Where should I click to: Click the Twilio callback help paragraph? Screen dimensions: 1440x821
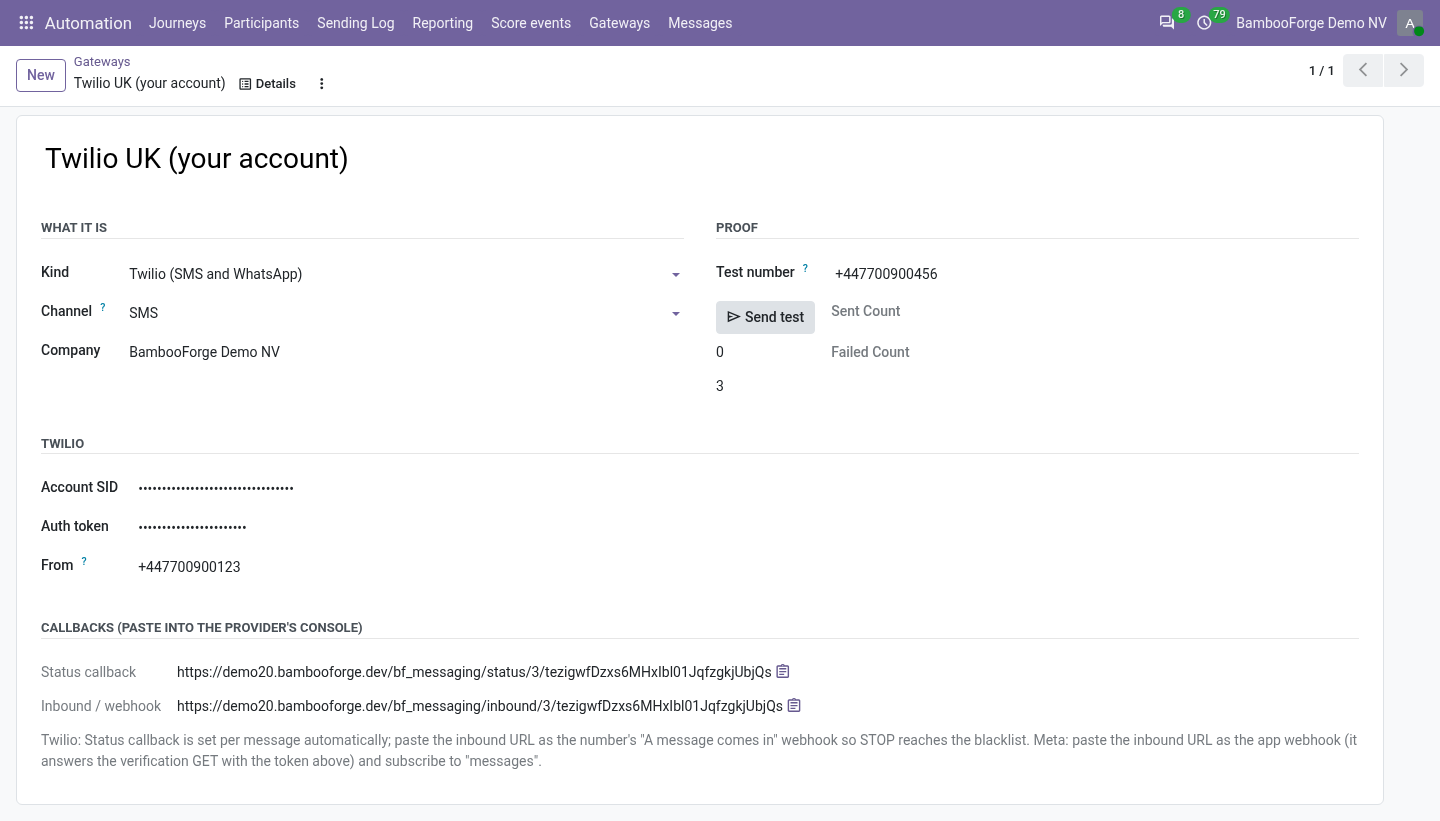[699, 751]
